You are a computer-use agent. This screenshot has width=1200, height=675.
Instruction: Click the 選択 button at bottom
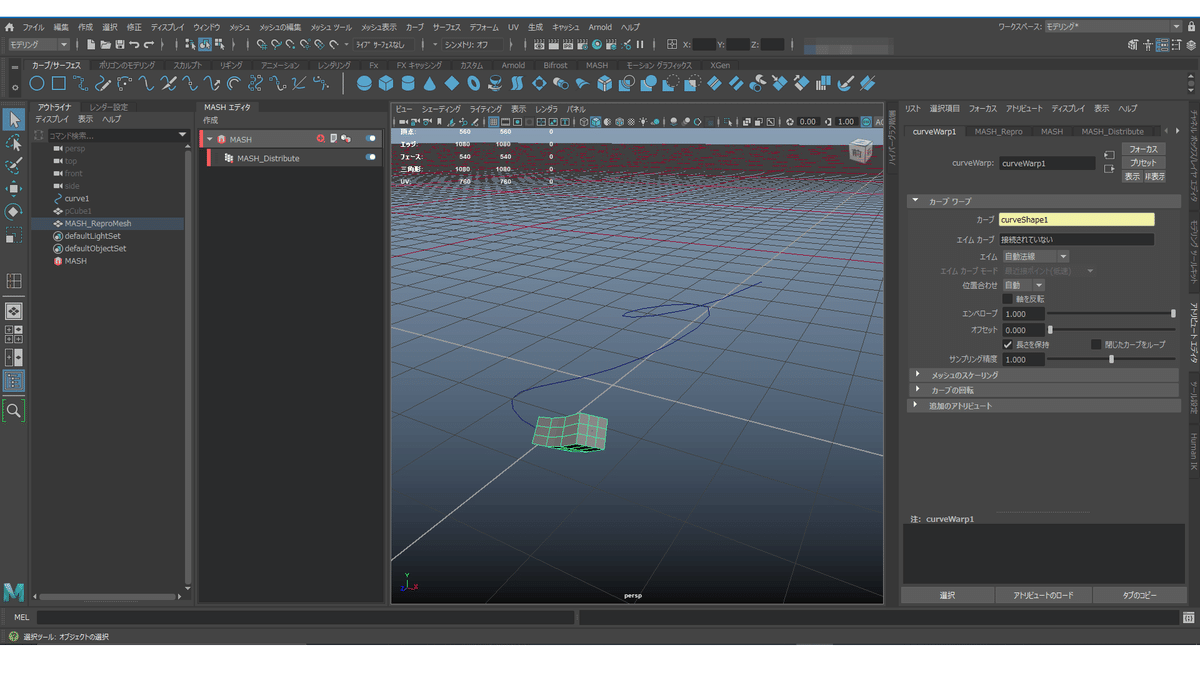(x=948, y=595)
